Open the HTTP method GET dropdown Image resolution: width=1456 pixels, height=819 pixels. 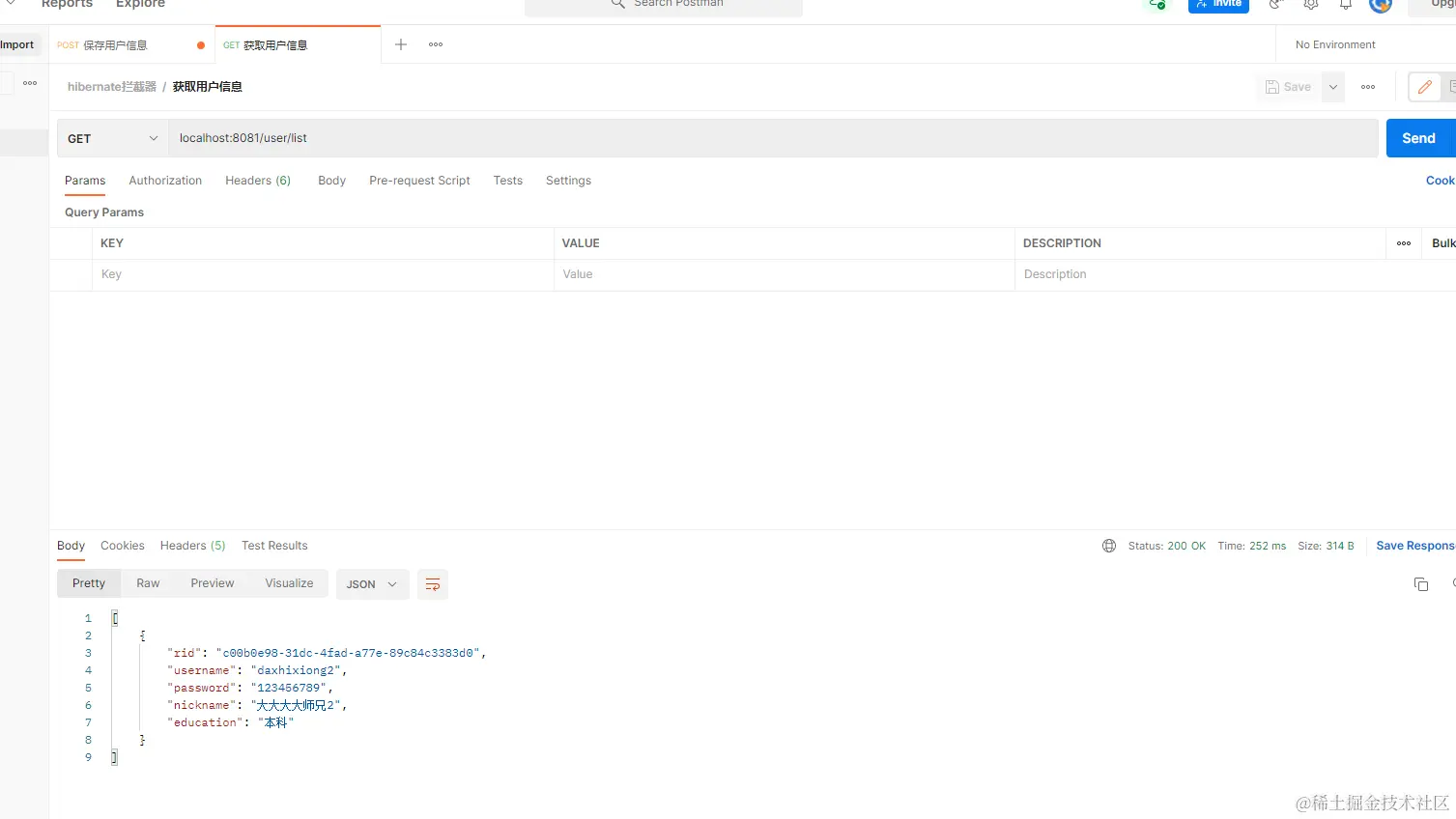(113, 138)
